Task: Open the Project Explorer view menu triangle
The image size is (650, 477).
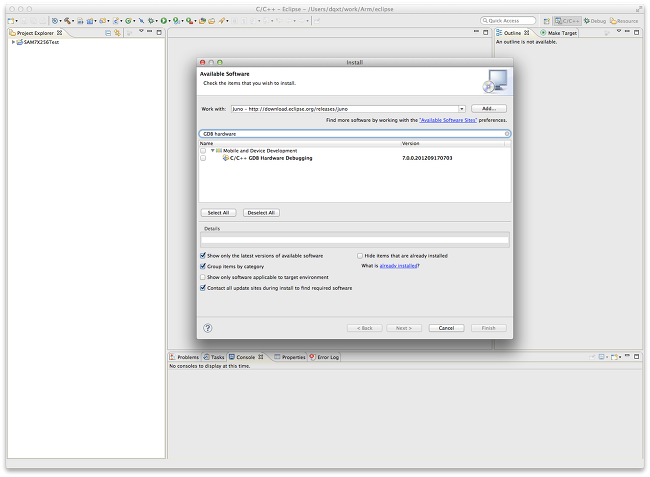Action: 141,31
